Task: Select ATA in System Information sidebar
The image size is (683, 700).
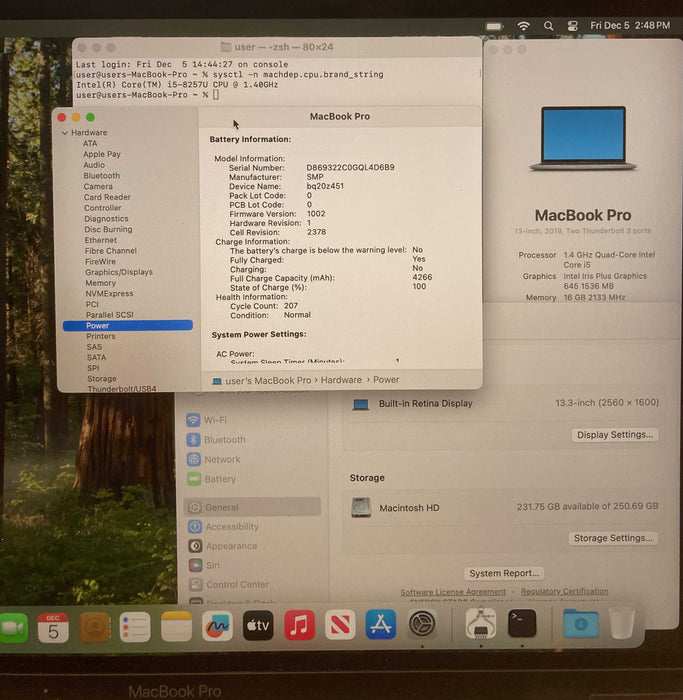Action: point(90,143)
